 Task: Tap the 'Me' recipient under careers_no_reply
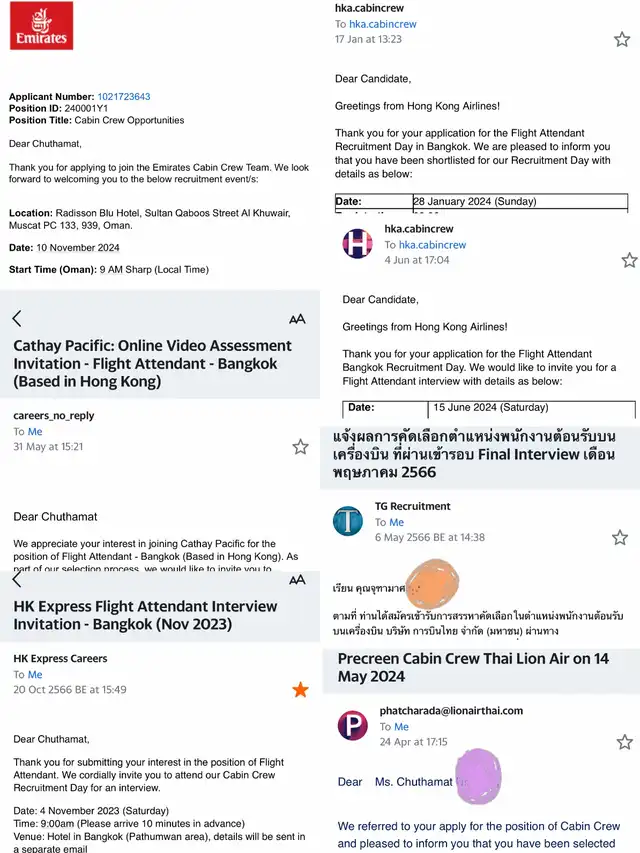(35, 432)
